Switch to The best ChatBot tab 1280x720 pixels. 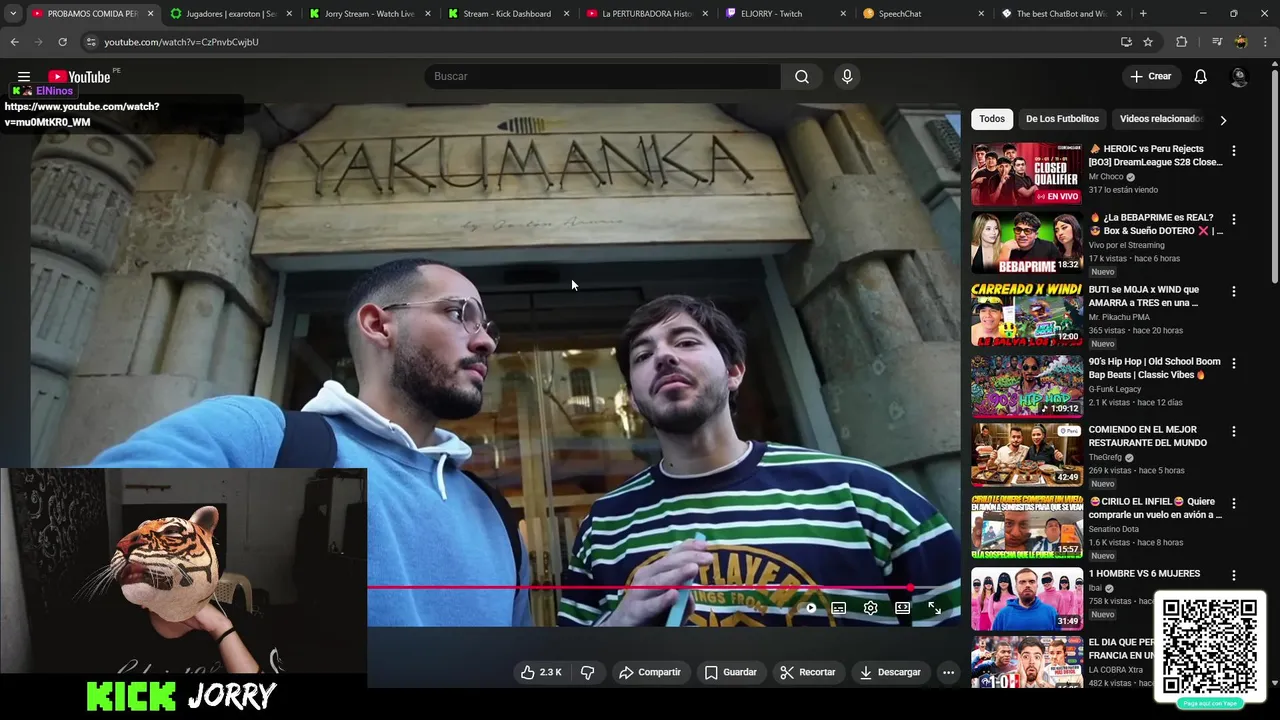pyautogui.click(x=1061, y=14)
